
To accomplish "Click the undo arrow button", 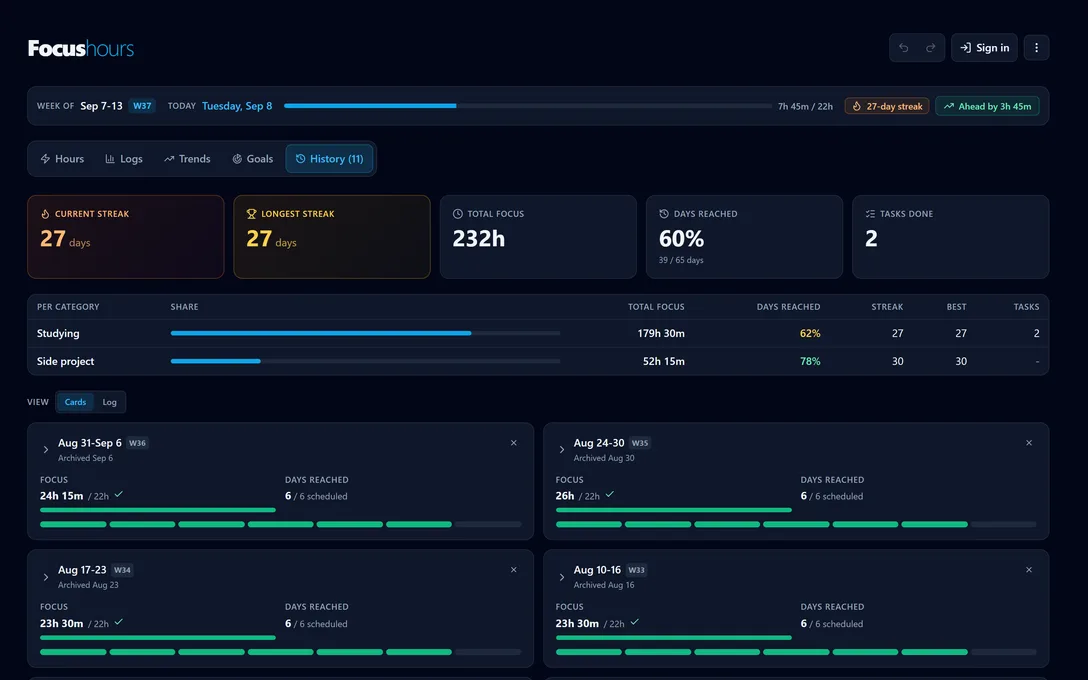I will coord(903,48).
